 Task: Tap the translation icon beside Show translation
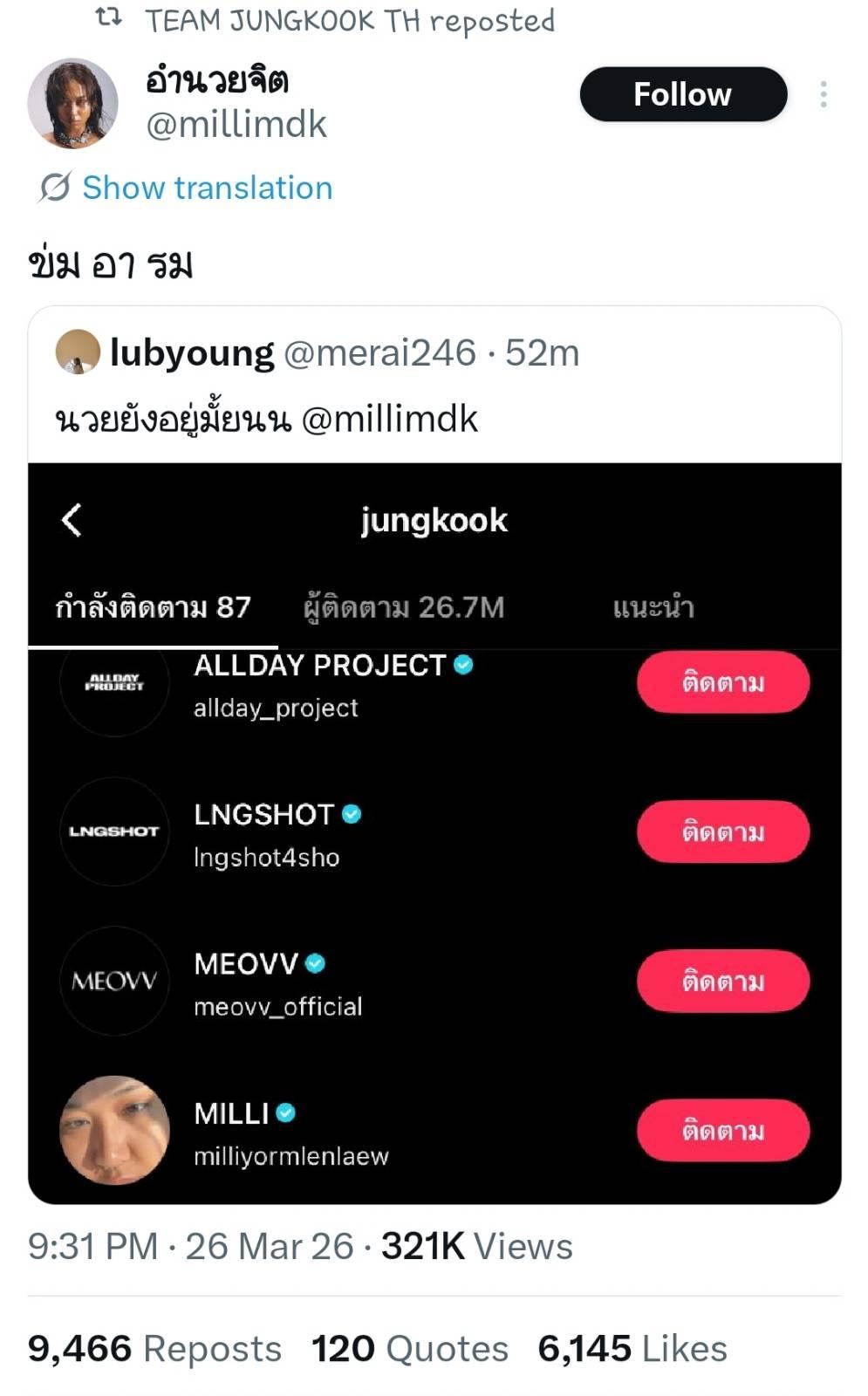pyautogui.click(x=55, y=188)
